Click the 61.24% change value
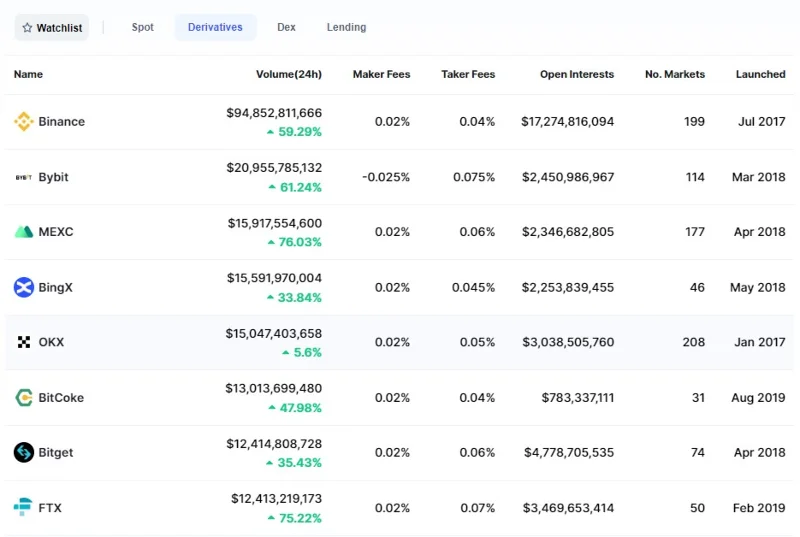Screen dimensions: 800x537 point(301,187)
